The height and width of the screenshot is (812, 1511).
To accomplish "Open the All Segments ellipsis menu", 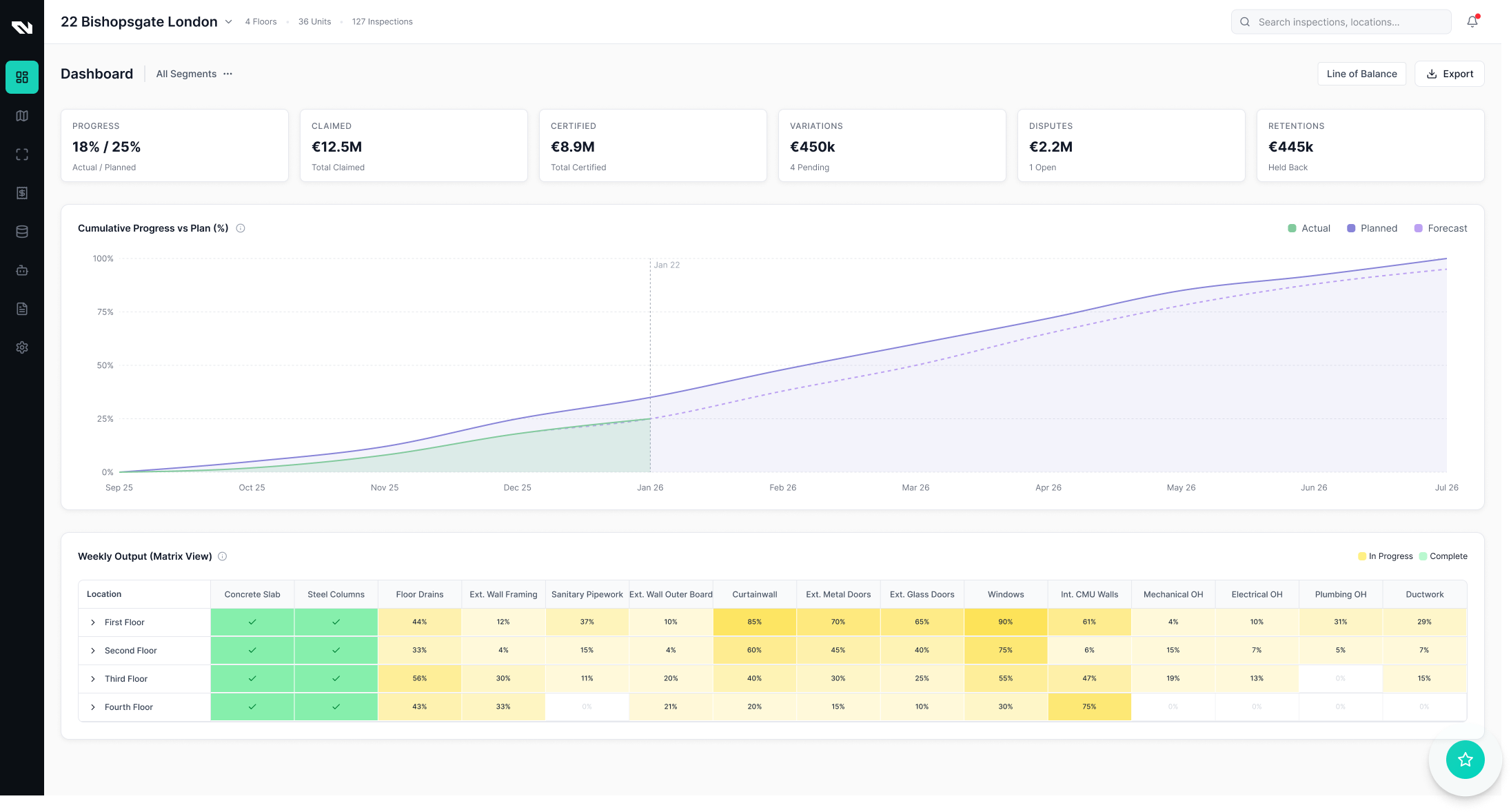I will (228, 74).
